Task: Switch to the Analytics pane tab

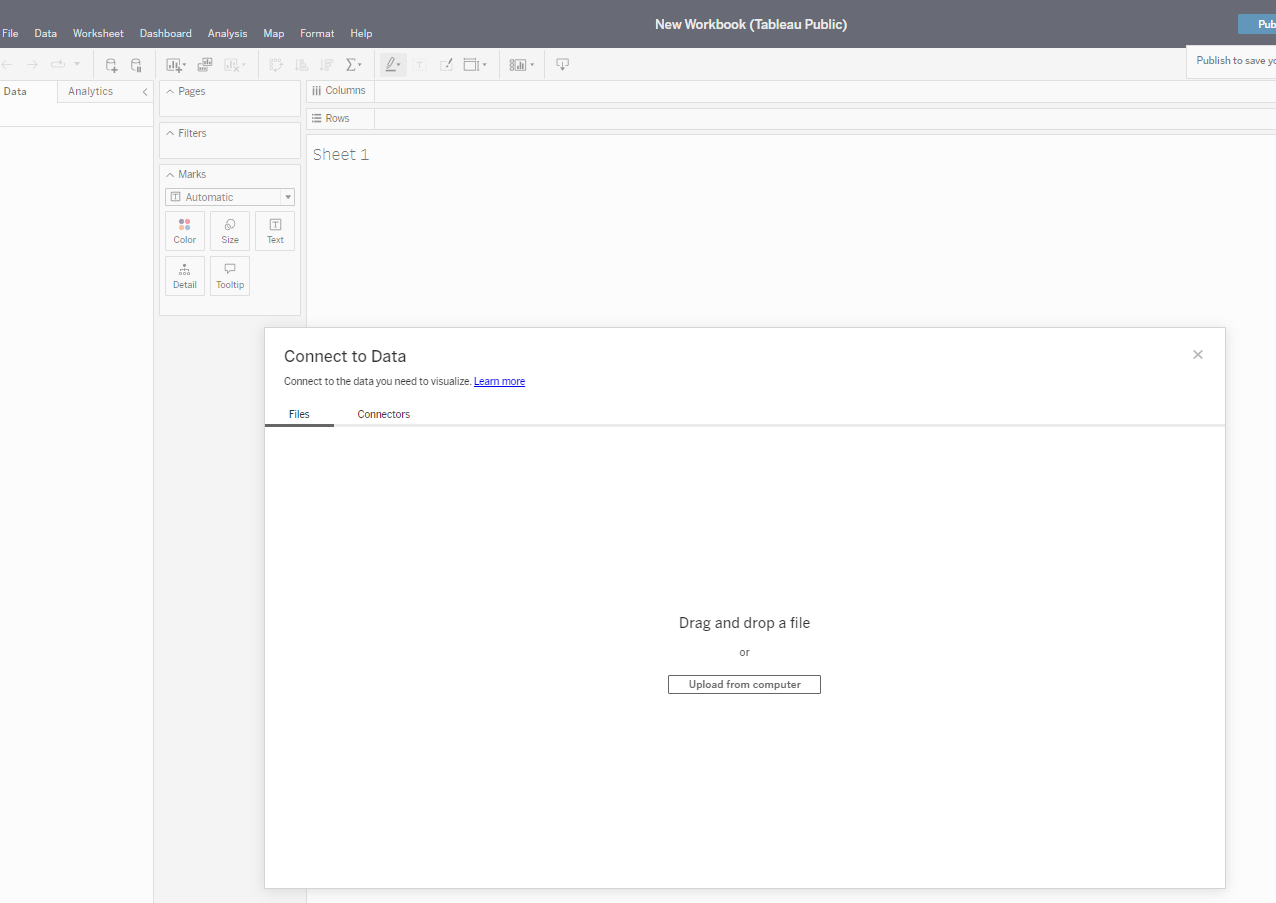Action: click(90, 91)
